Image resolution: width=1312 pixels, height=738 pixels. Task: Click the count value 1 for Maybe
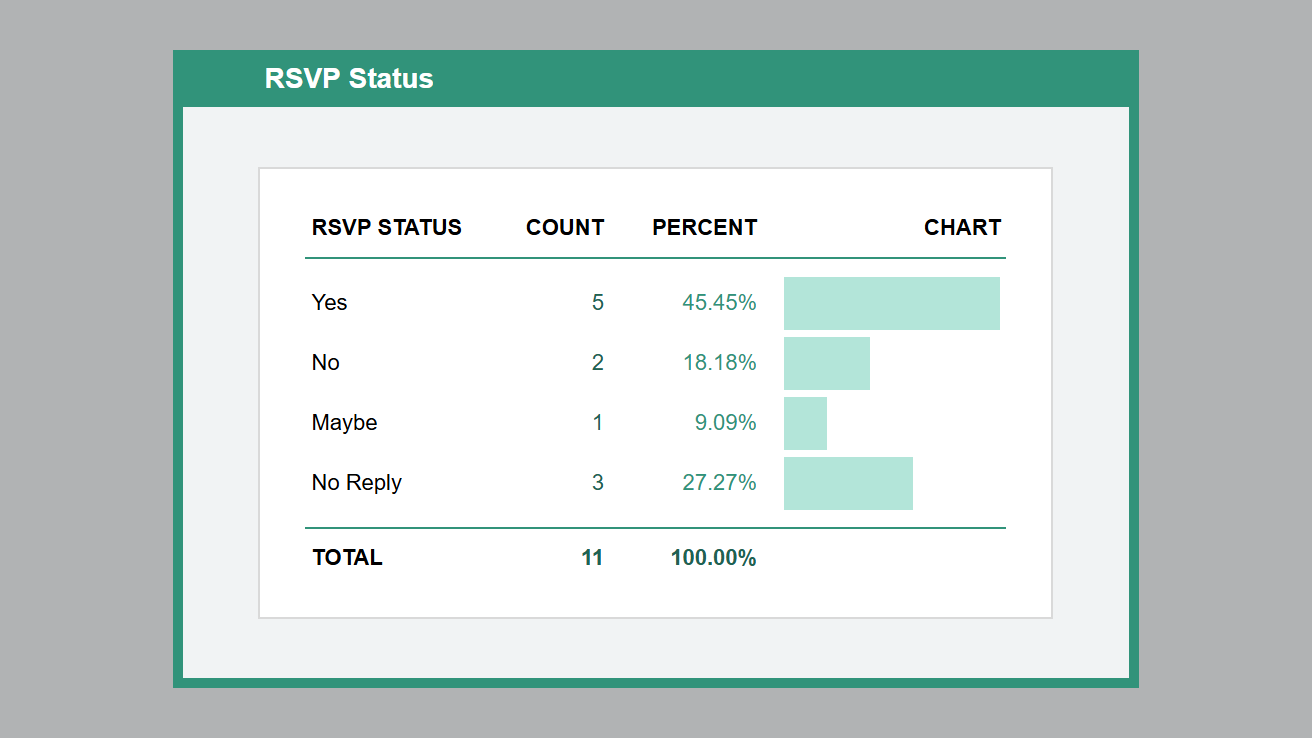[x=597, y=422]
